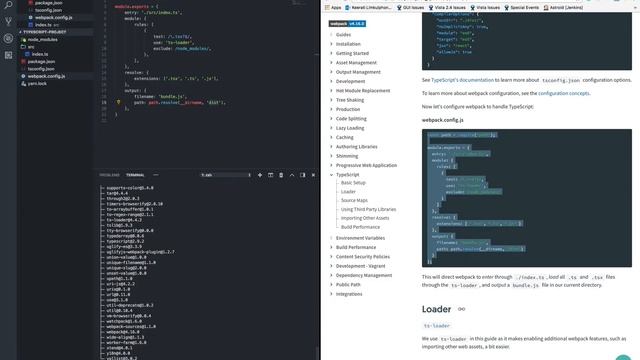The width and height of the screenshot is (640, 360).
Task: Switch to the Problems panel tab
Action: point(109,175)
